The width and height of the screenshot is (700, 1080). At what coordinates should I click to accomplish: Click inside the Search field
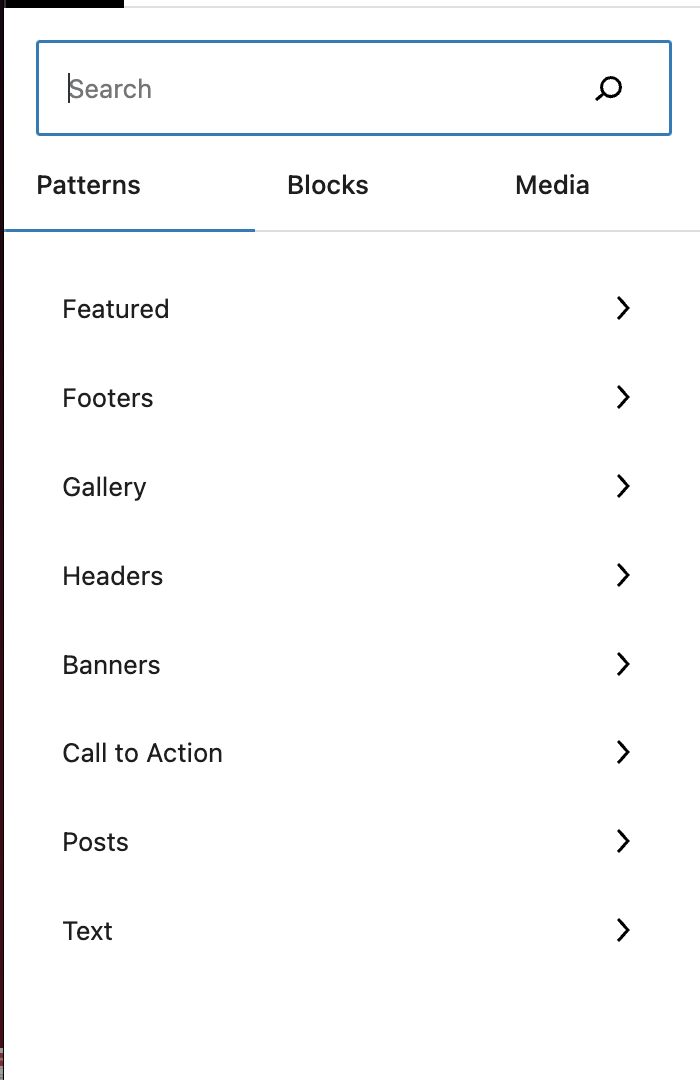300,88
